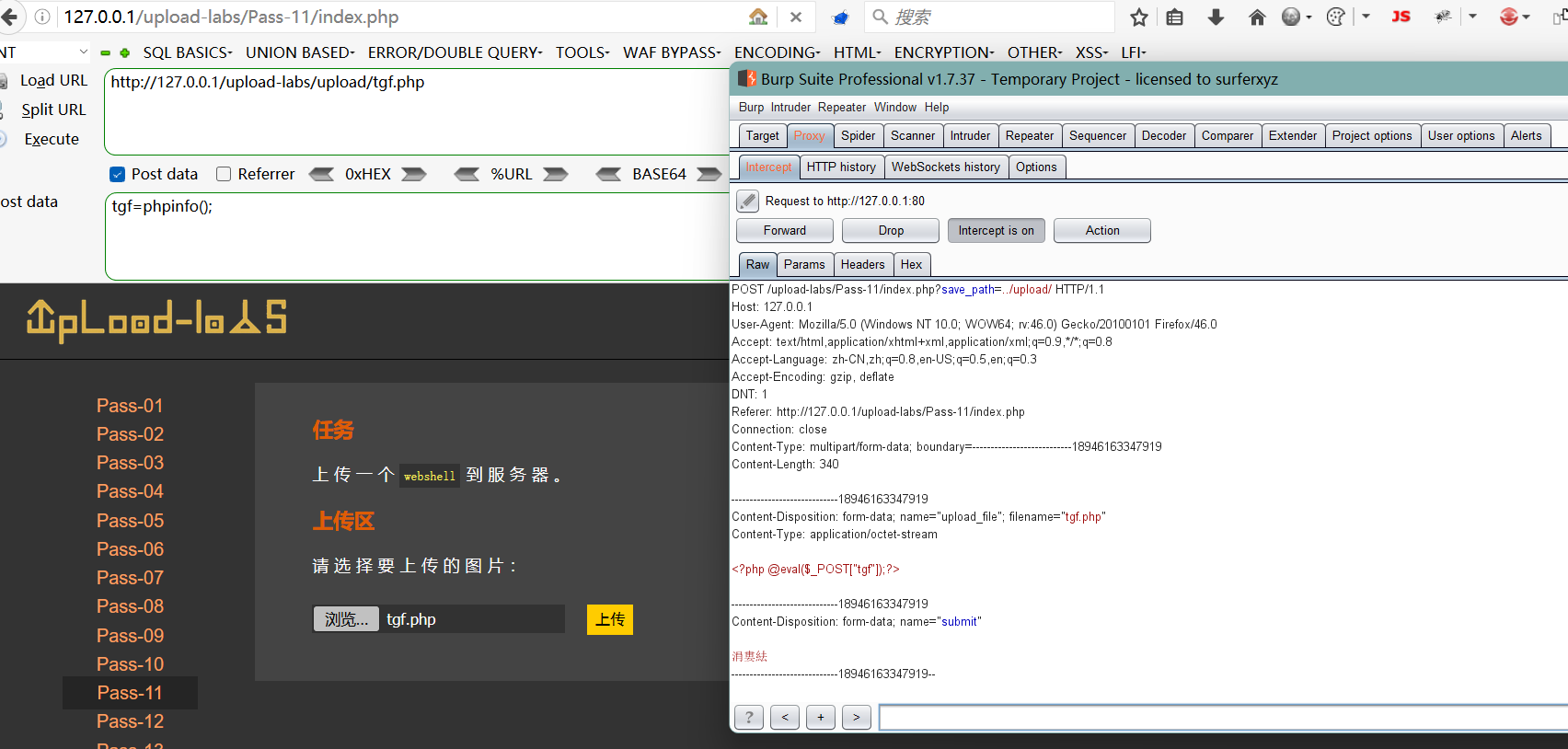Open the LFI dropdown menu
The image size is (1568, 749).
pos(1134,52)
